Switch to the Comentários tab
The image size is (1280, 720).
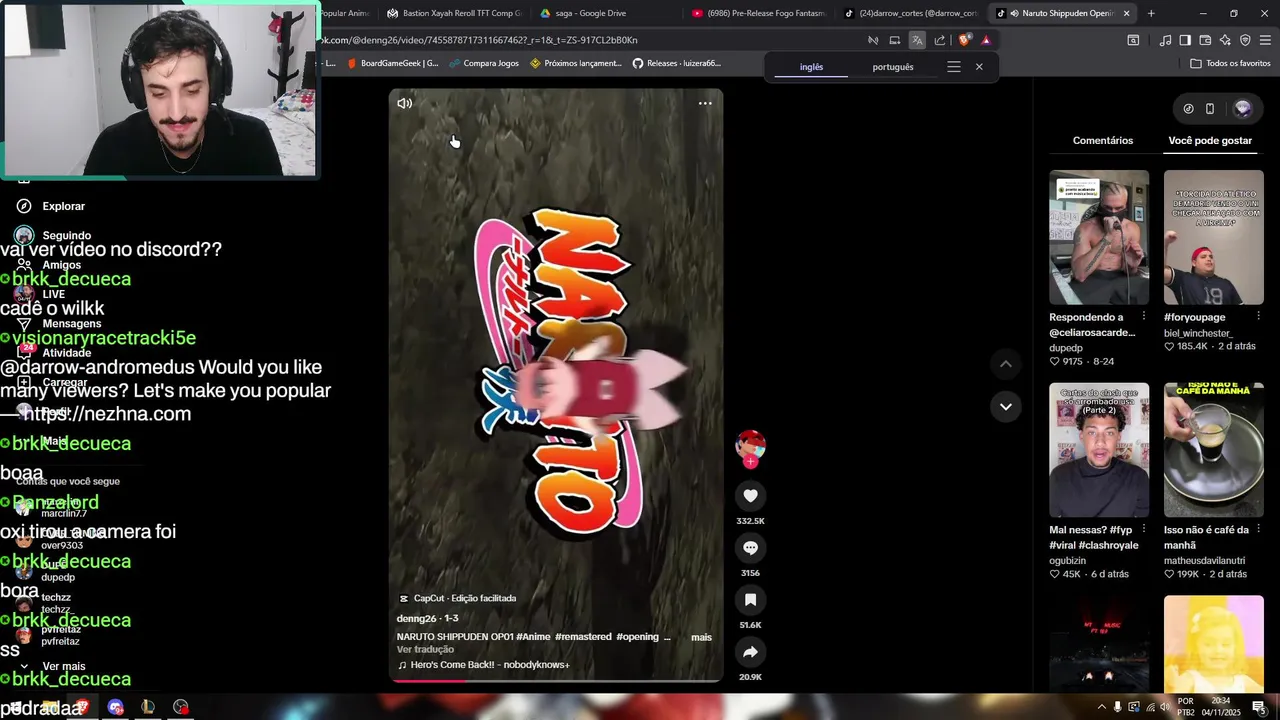1103,140
